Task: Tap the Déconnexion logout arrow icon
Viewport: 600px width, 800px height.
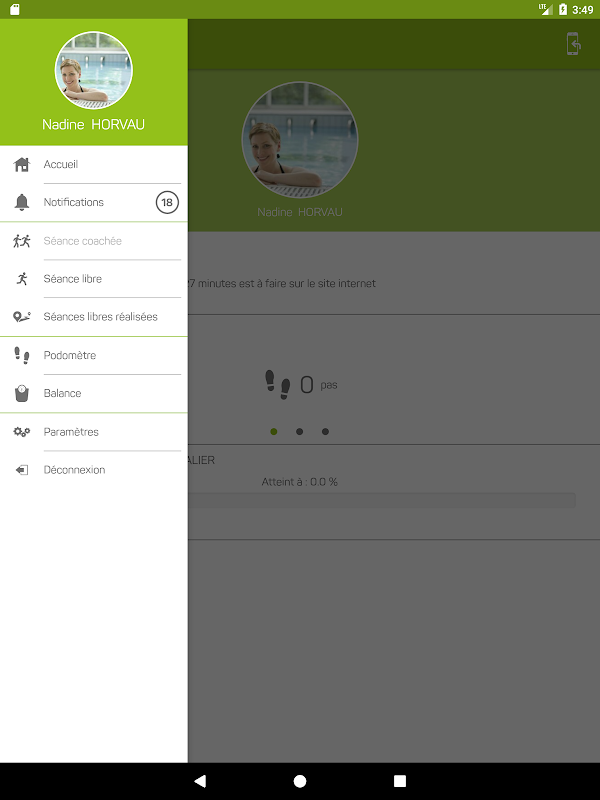Action: [22, 470]
